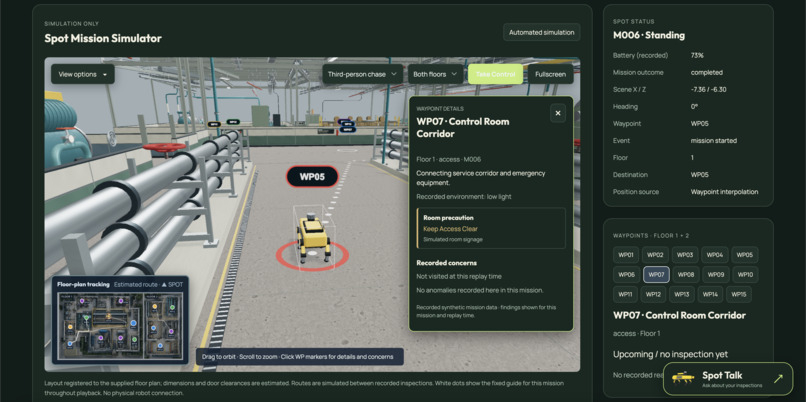This screenshot has height=402, width=806.
Task: Expand the Both floors selector
Action: [x=435, y=74]
